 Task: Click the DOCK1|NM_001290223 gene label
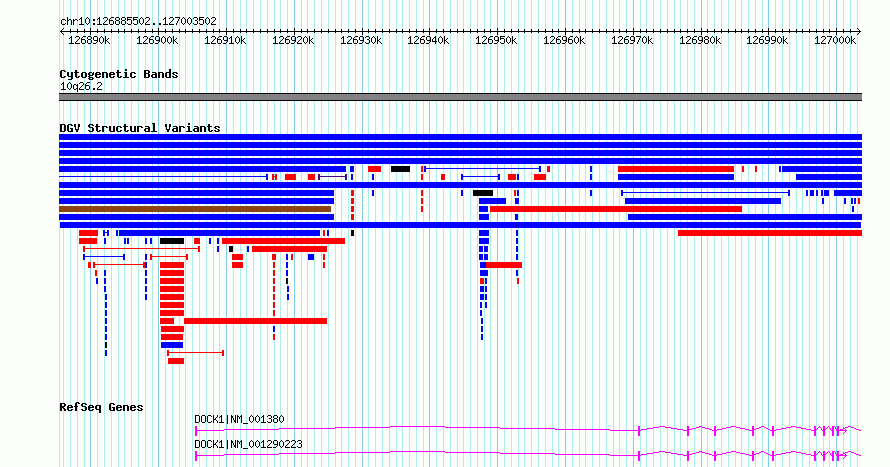coord(249,444)
